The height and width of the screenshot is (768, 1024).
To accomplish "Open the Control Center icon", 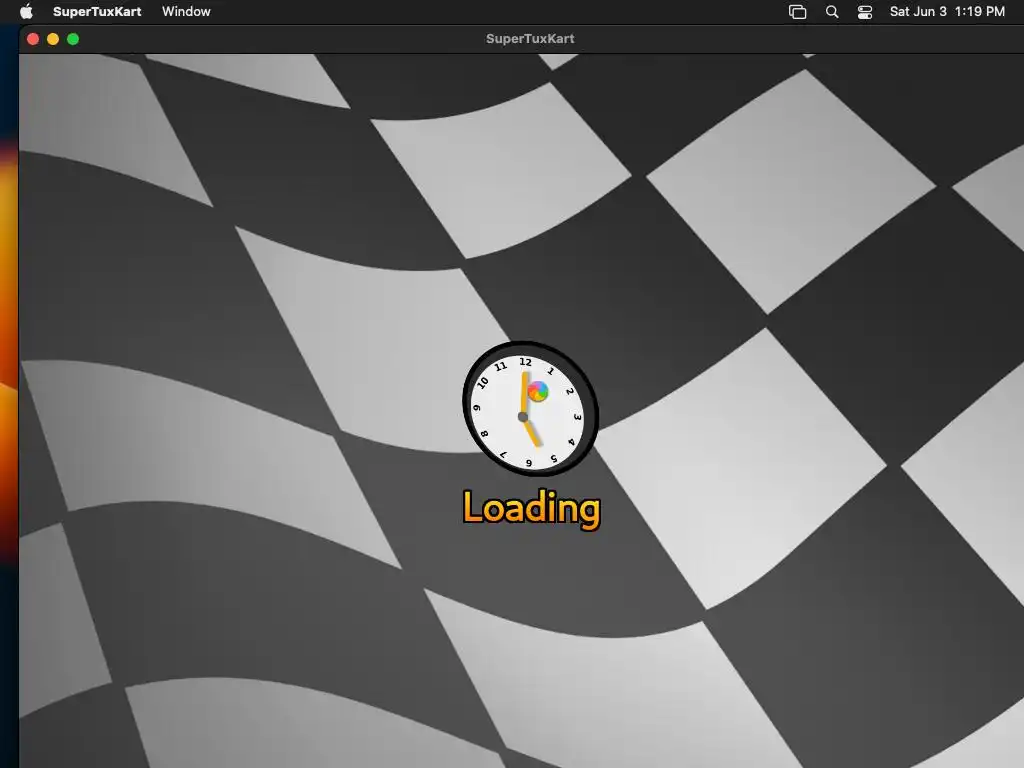I will pos(865,12).
